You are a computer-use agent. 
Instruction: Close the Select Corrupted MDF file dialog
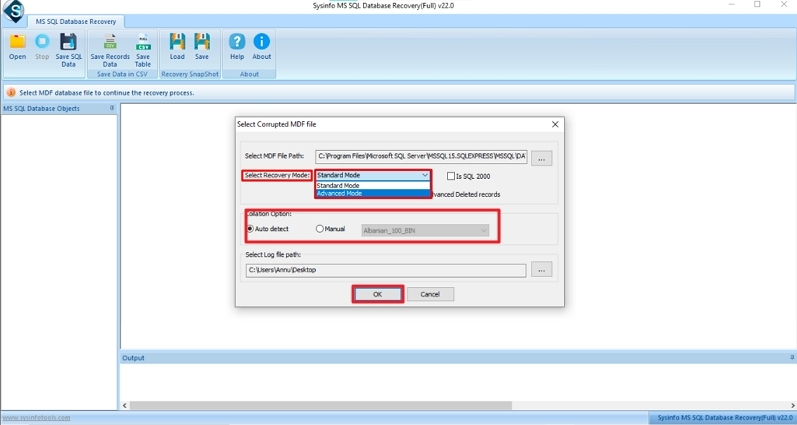(555, 124)
